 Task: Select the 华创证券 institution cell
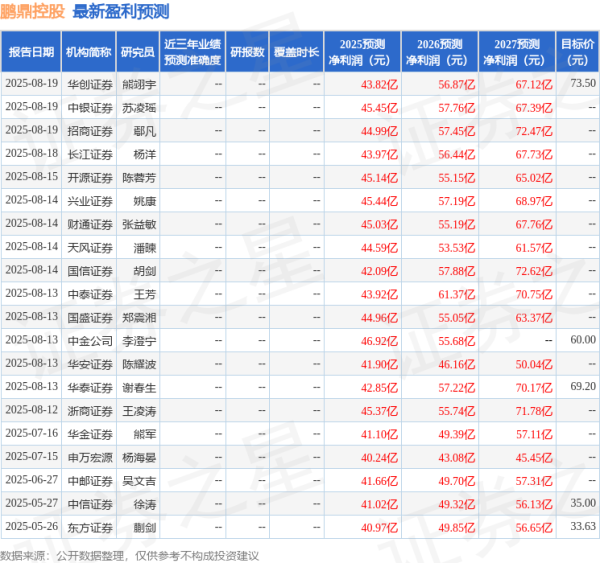88,84
